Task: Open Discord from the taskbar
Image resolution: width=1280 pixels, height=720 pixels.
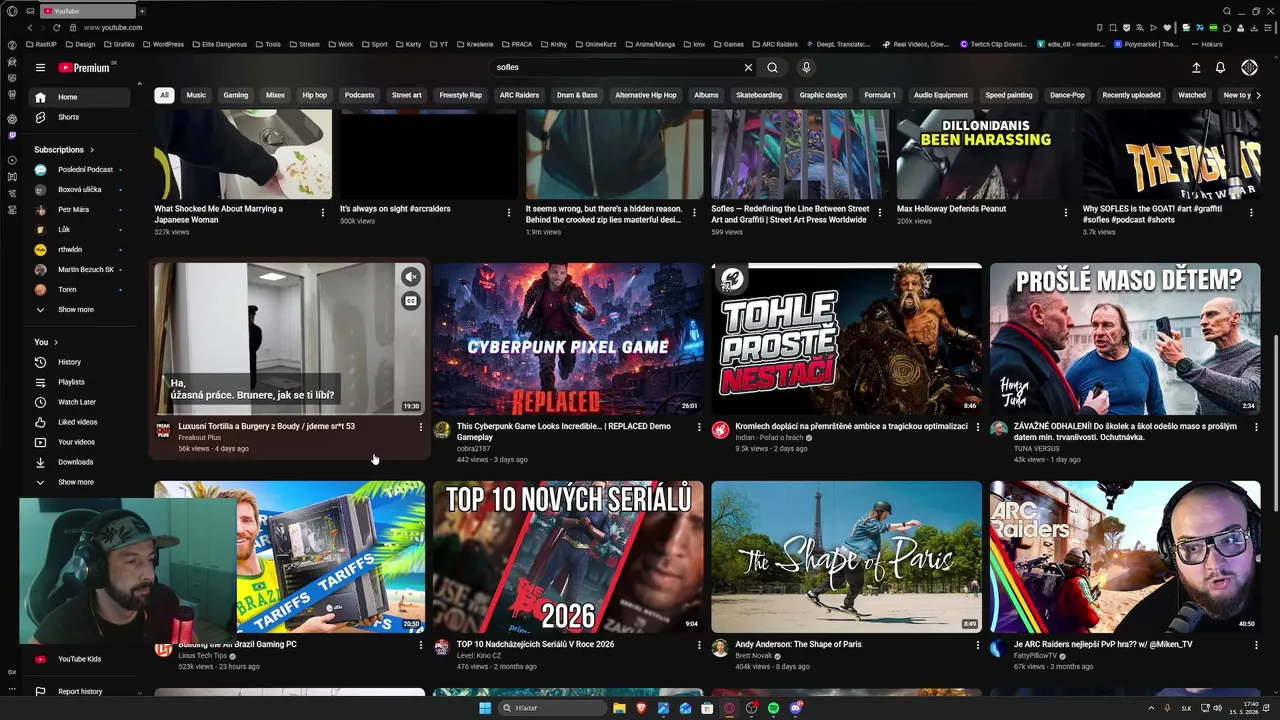Action: (x=796, y=708)
